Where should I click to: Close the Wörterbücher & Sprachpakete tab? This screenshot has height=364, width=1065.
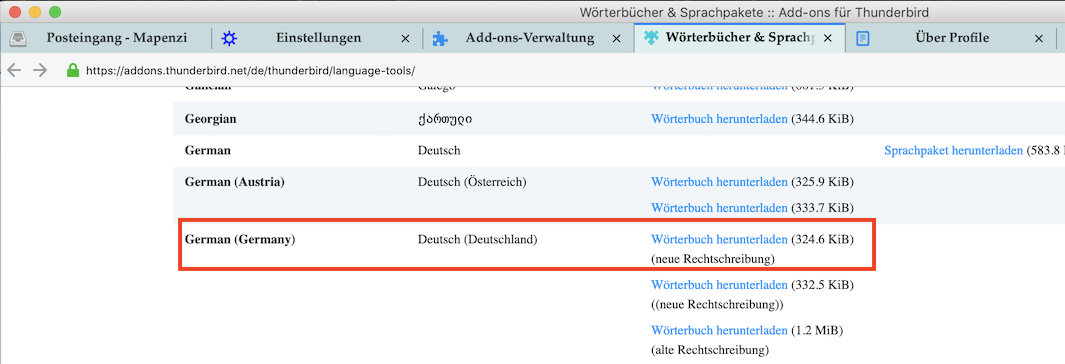(x=827, y=39)
